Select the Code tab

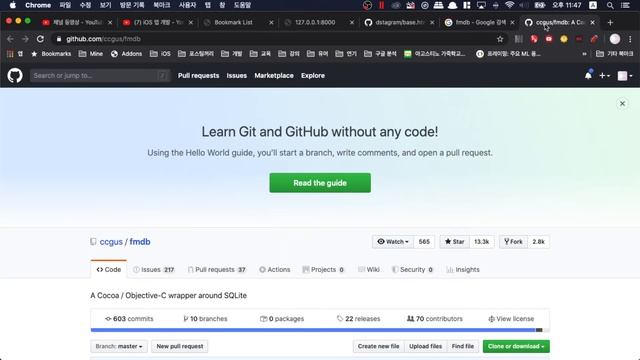click(x=109, y=269)
